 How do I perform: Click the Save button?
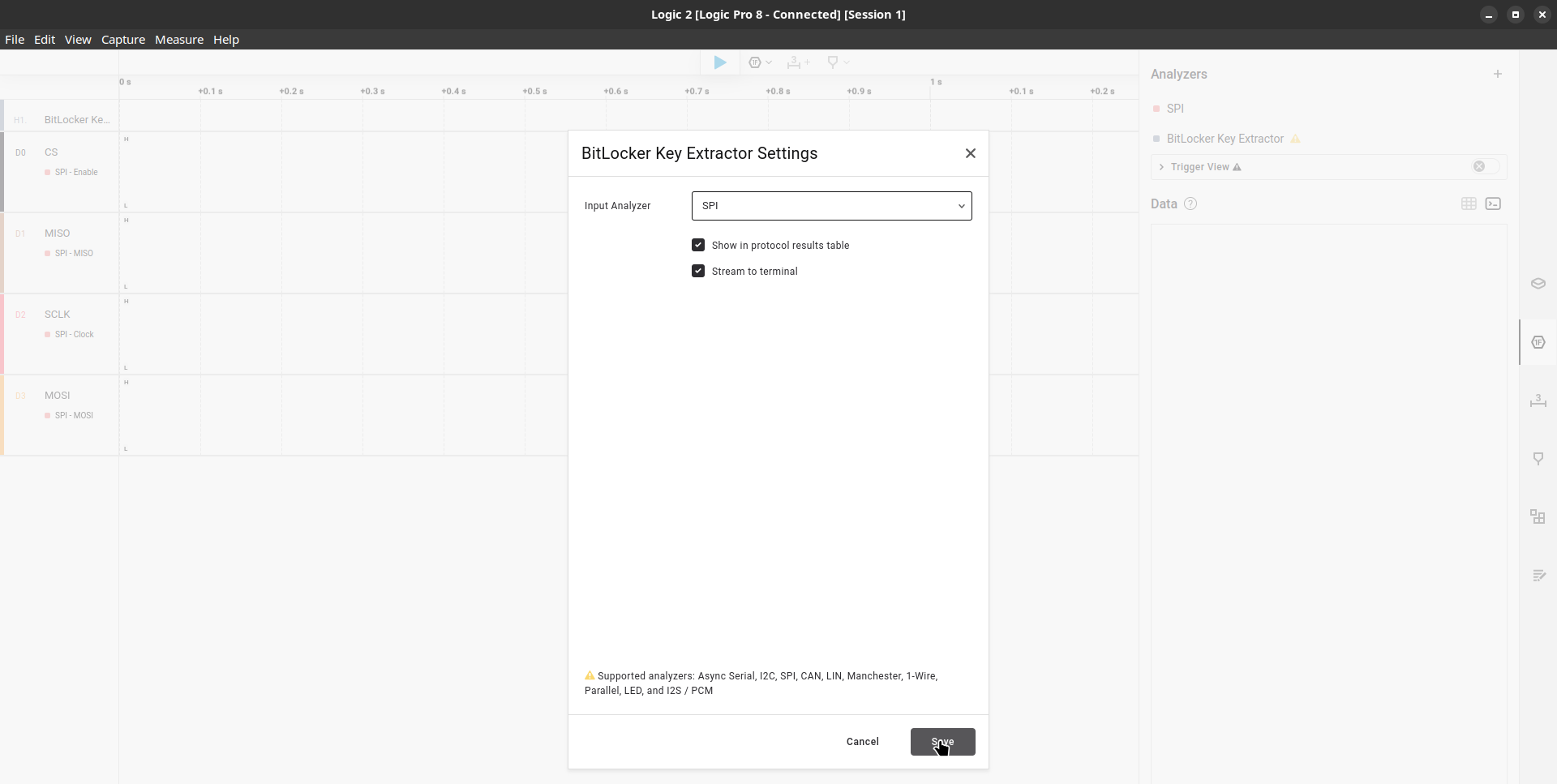tap(942, 742)
